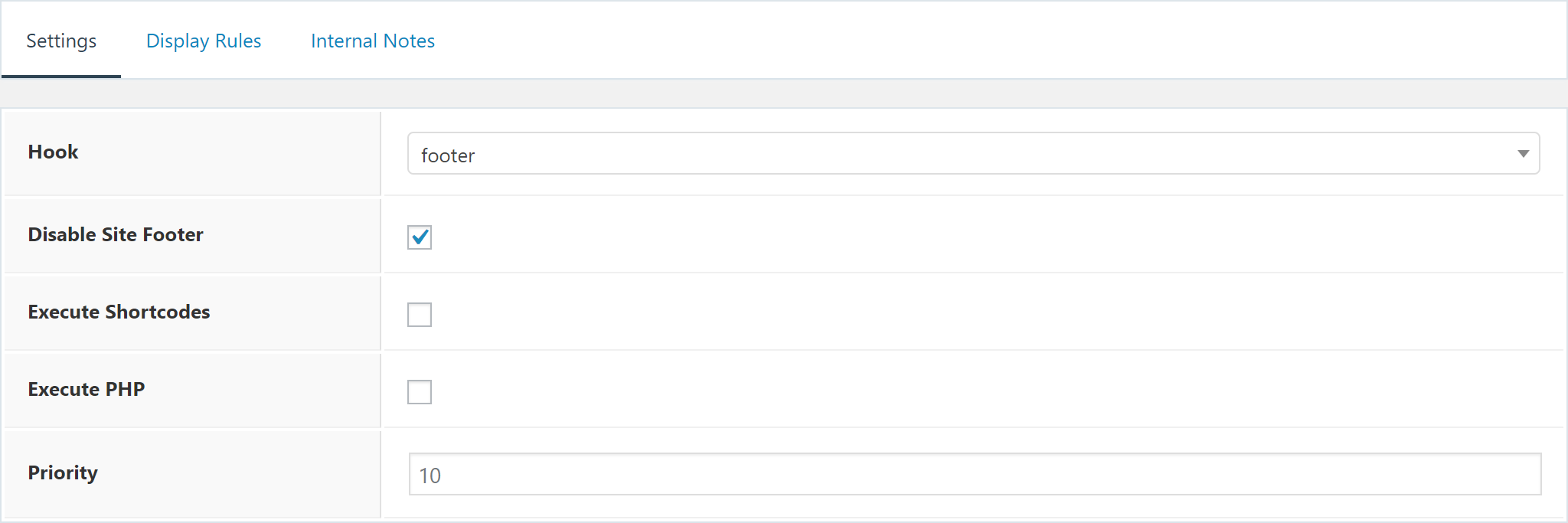
Task: Select the Settings tab
Action: click(x=61, y=41)
